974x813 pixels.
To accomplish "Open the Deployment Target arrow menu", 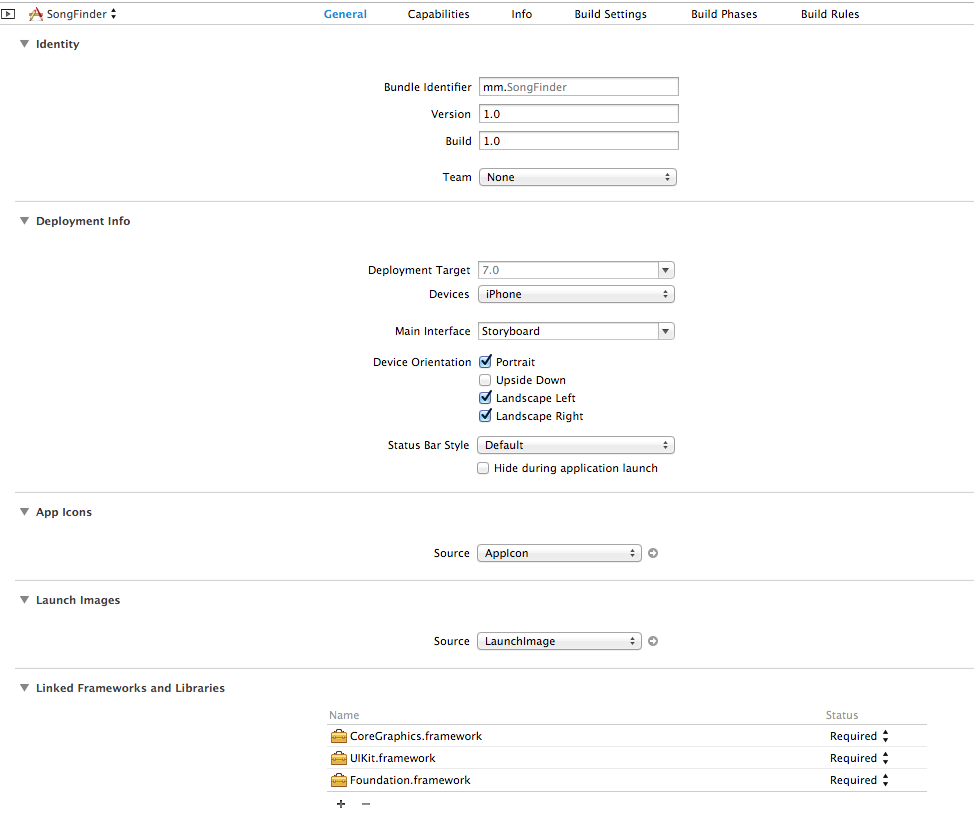I will [665, 270].
